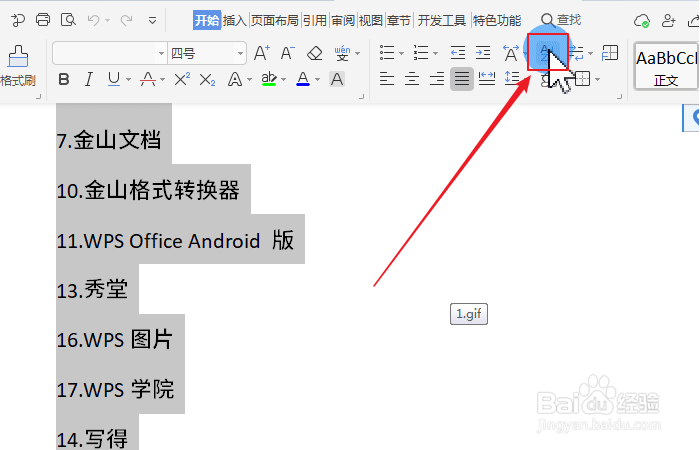Apply superscript with the X² icon

click(x=182, y=79)
